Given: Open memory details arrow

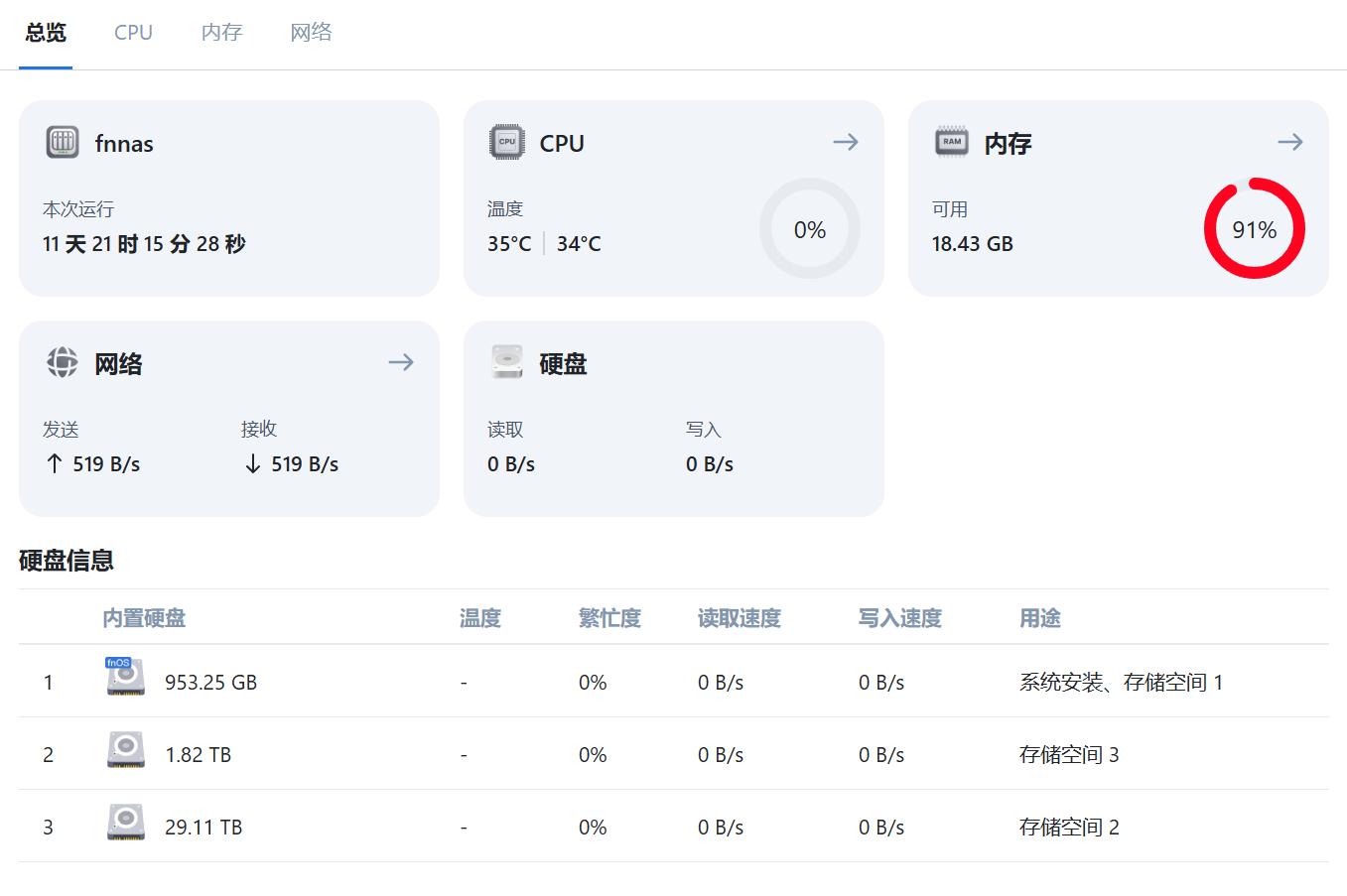Looking at the screenshot, I should click(x=1290, y=142).
